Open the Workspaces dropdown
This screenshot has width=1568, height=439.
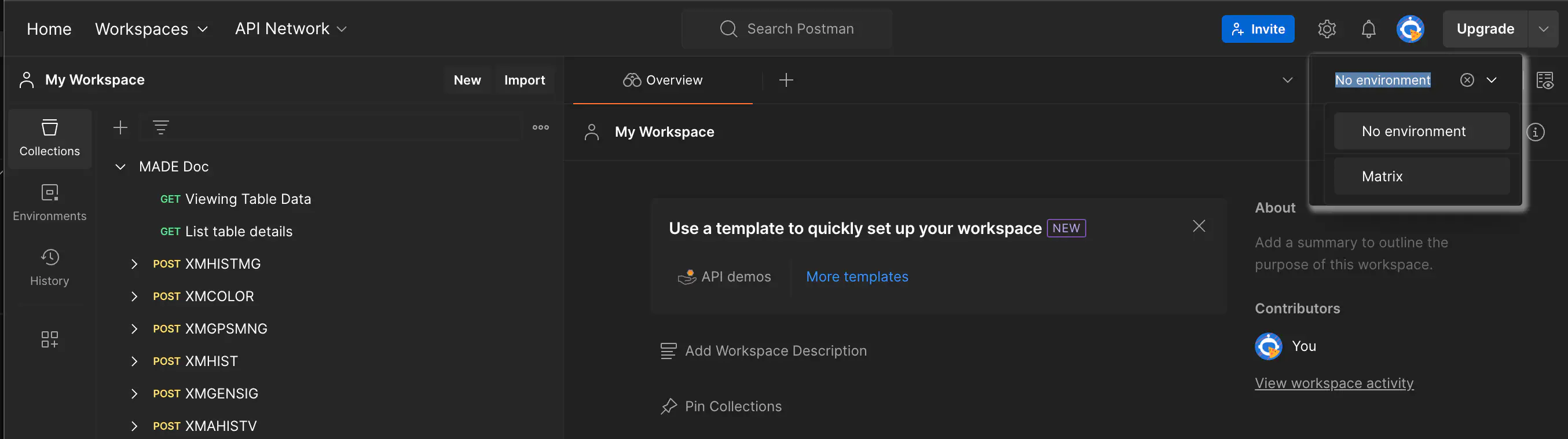pos(152,28)
